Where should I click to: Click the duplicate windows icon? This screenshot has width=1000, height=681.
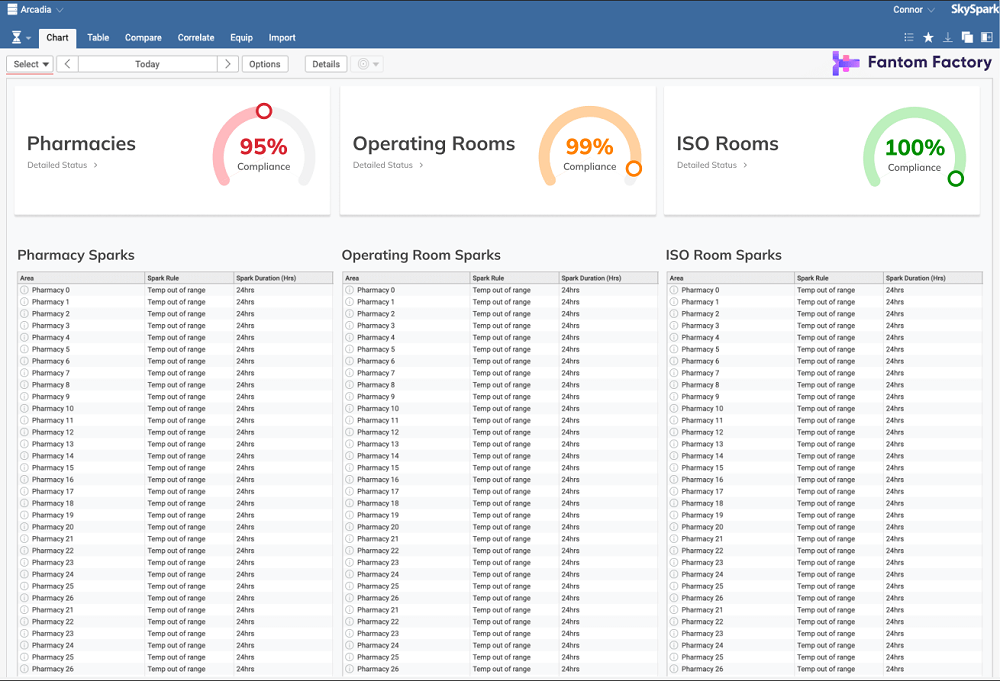pyautogui.click(x=967, y=38)
